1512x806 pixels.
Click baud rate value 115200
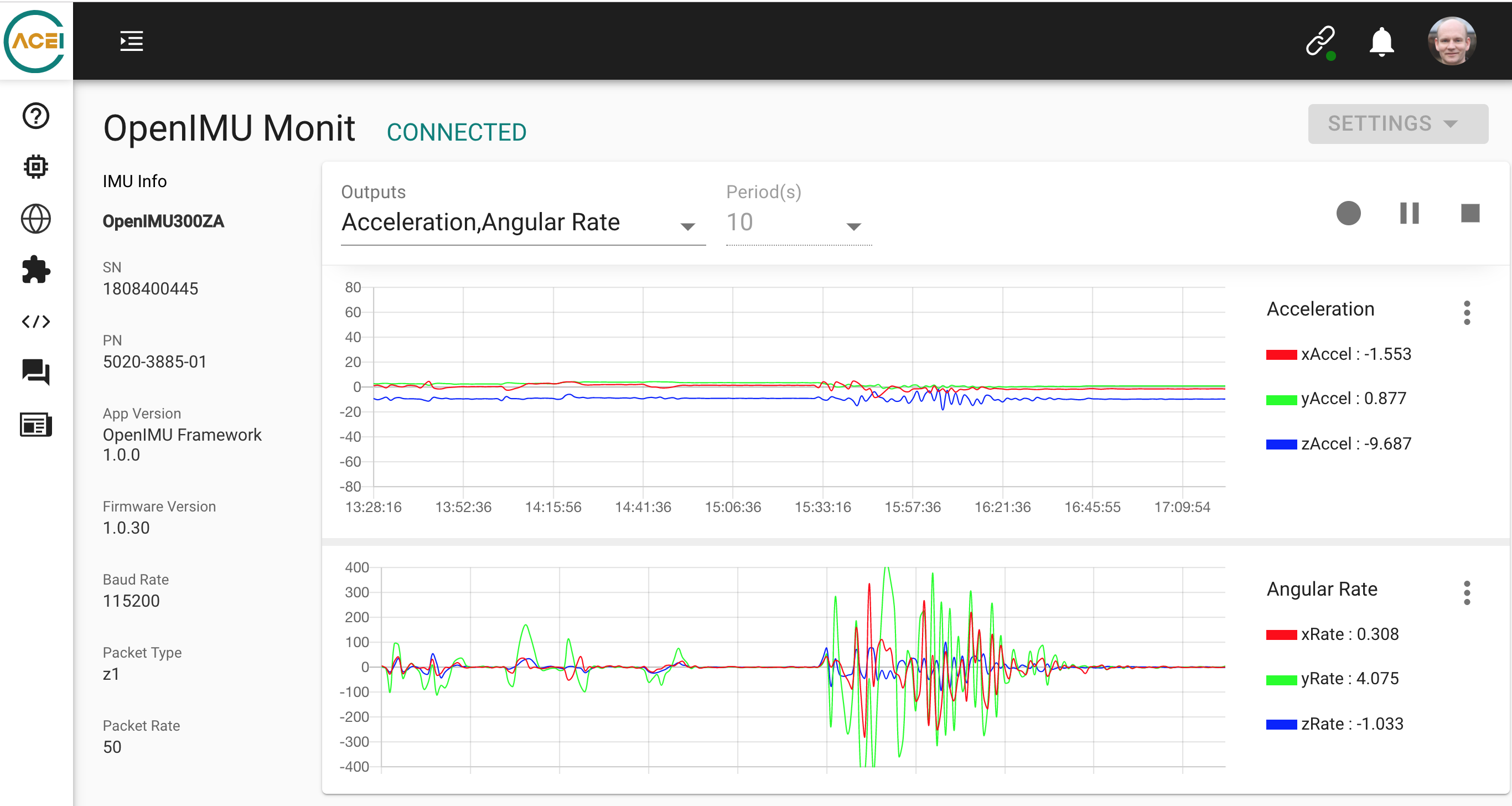131,601
